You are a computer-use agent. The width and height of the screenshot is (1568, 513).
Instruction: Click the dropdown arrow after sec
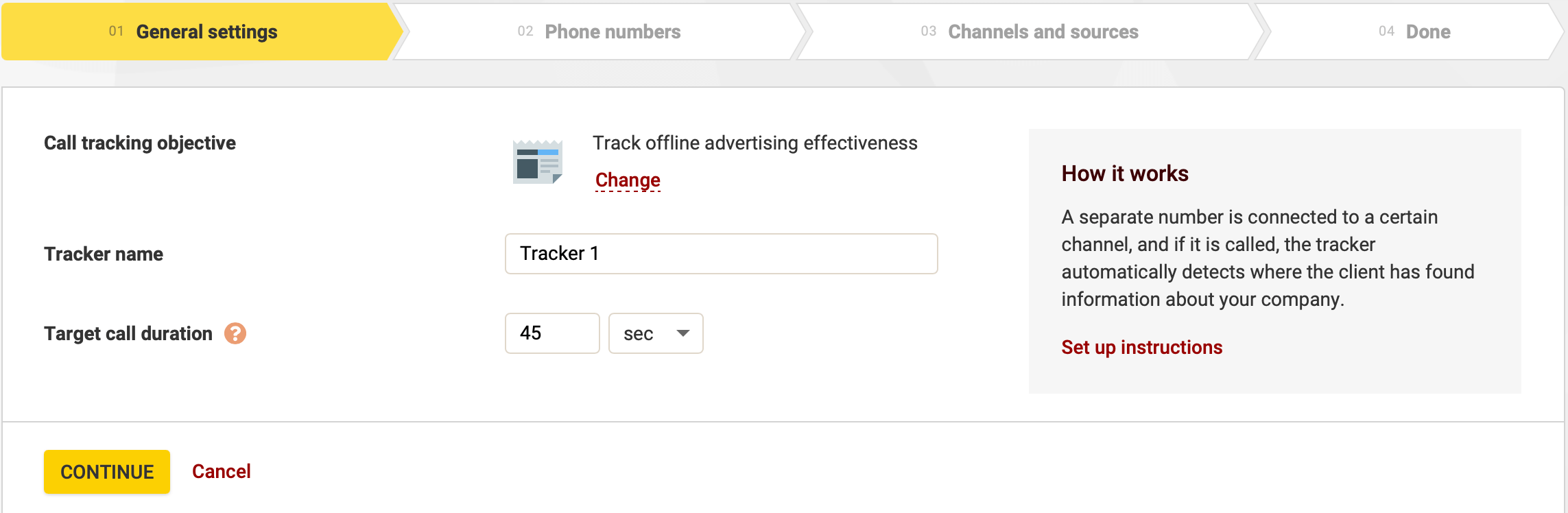(x=683, y=333)
